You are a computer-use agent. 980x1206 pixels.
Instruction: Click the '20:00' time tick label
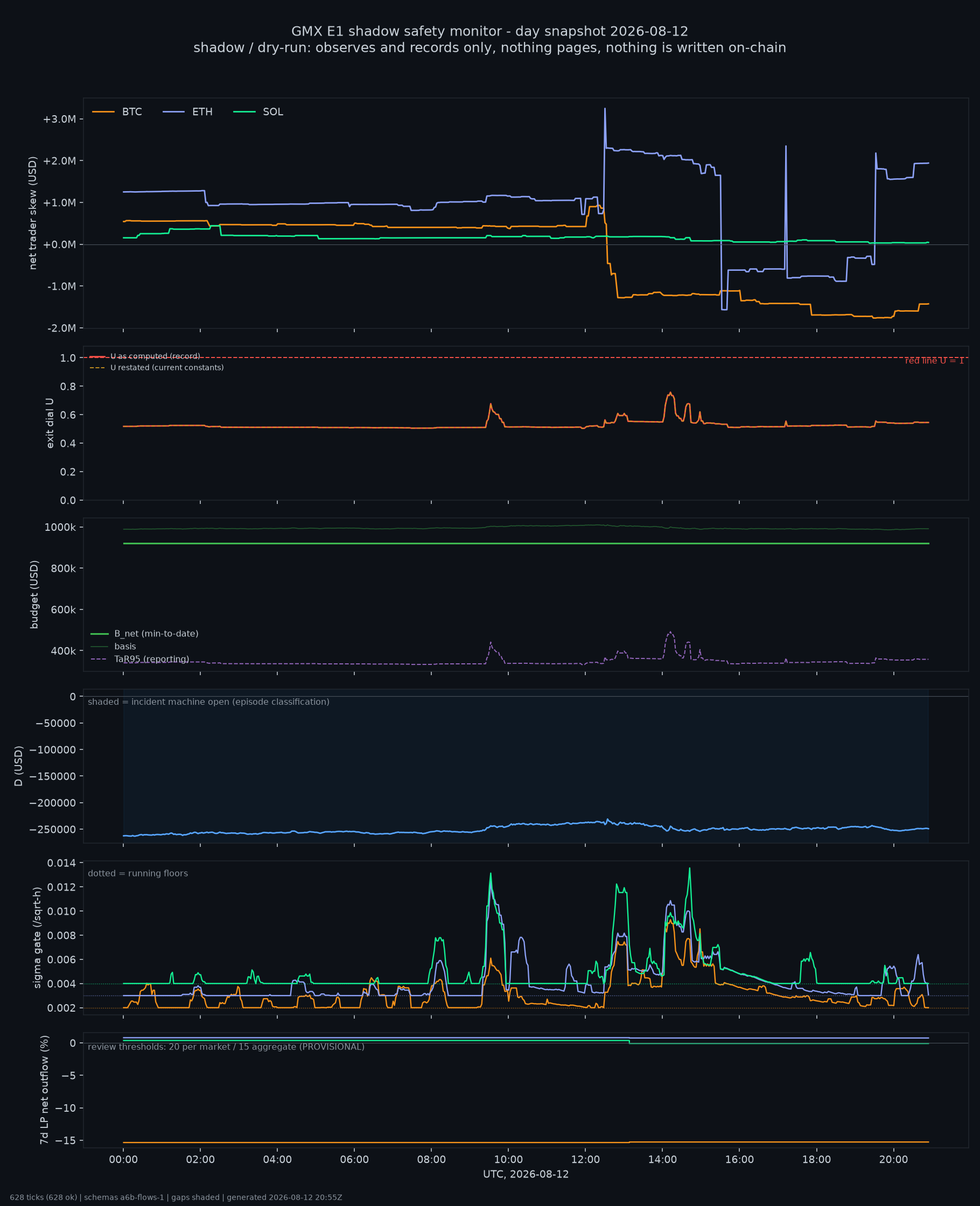(x=894, y=1160)
